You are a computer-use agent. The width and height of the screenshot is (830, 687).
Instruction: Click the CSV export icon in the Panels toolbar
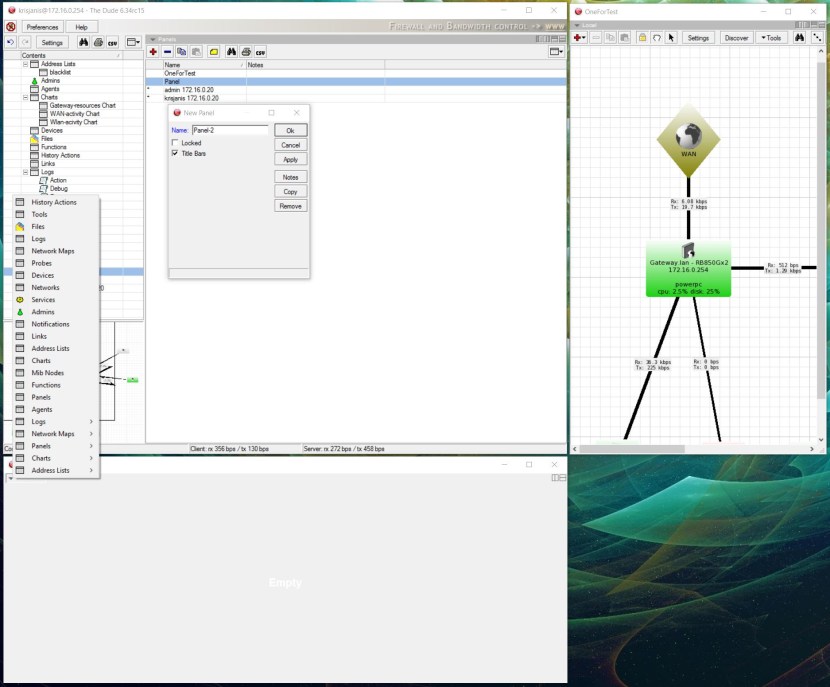[260, 51]
